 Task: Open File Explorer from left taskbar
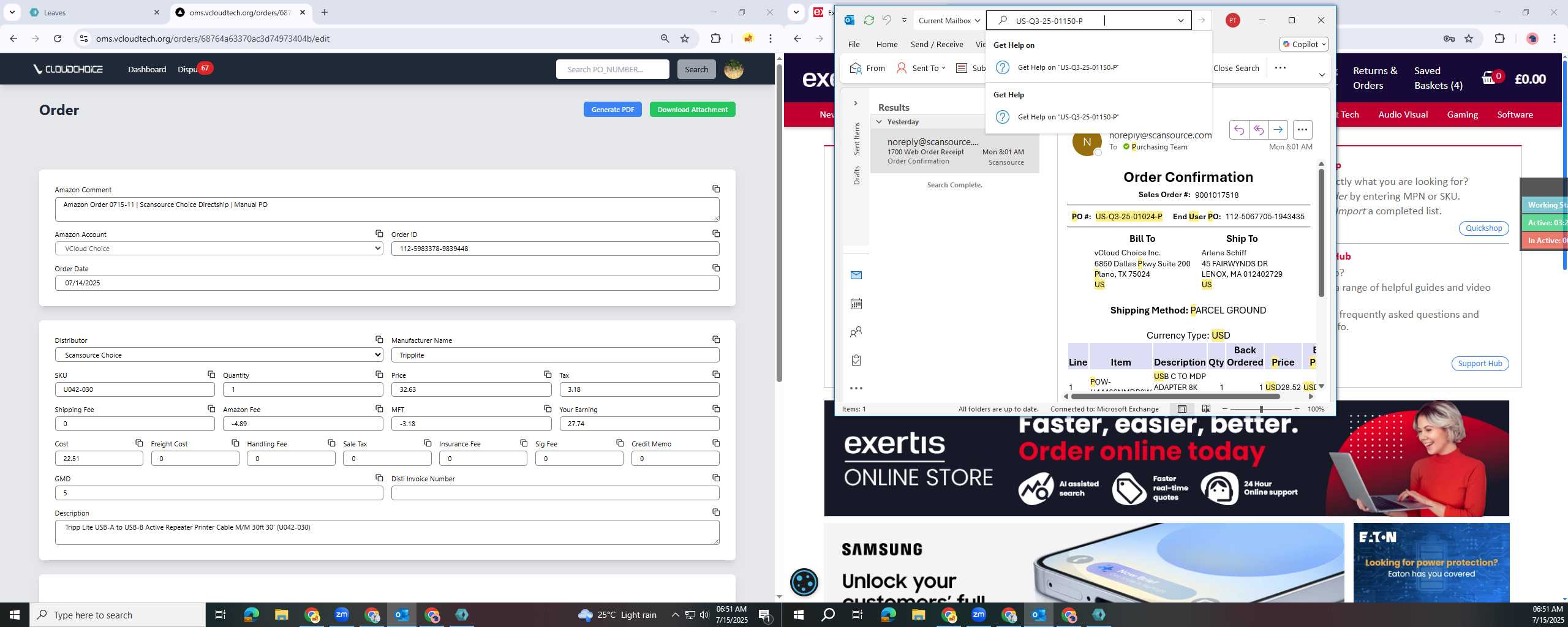point(281,615)
